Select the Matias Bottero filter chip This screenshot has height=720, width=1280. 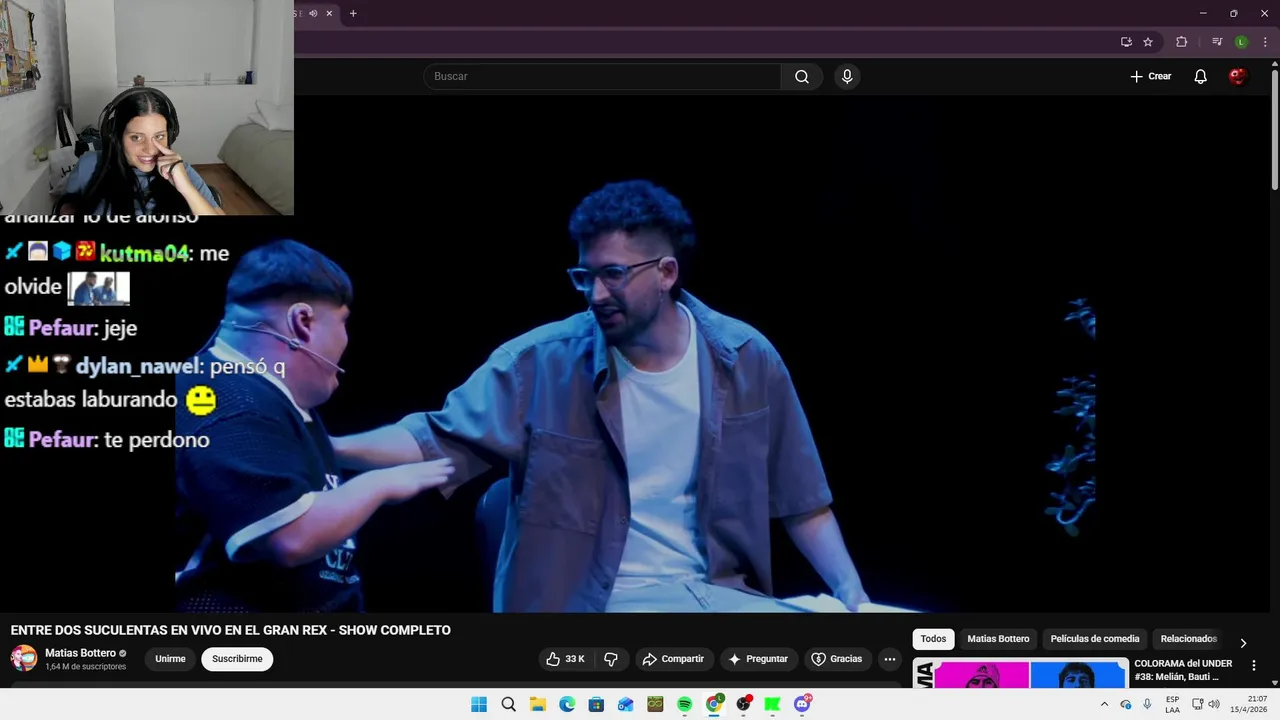[998, 639]
